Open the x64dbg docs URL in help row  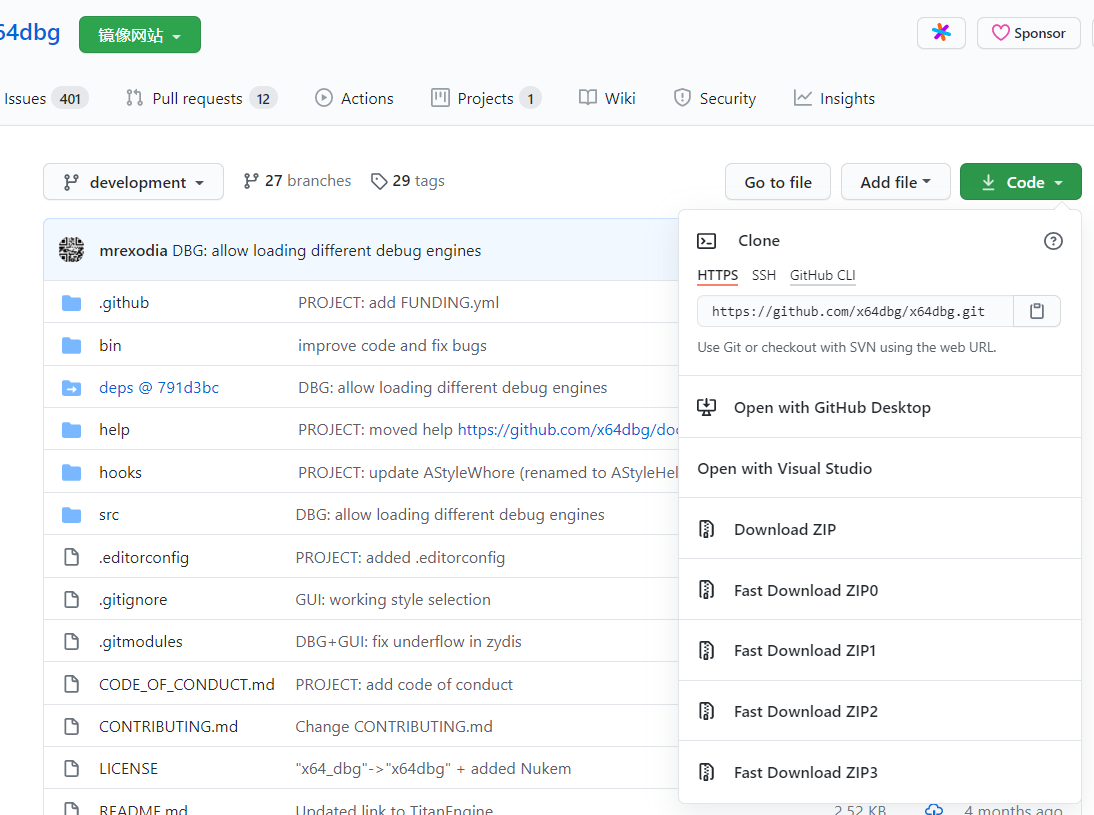pyautogui.click(x=568, y=430)
